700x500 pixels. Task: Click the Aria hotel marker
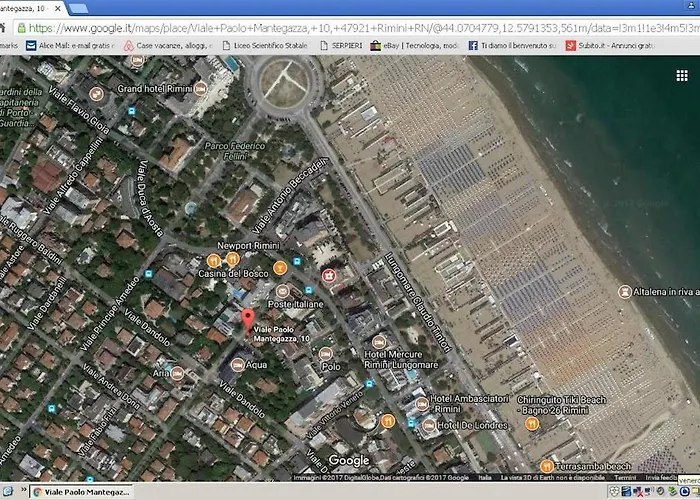[x=177, y=373]
